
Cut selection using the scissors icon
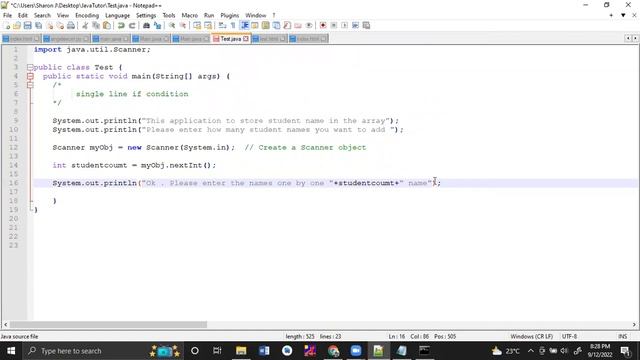[x=84, y=25]
